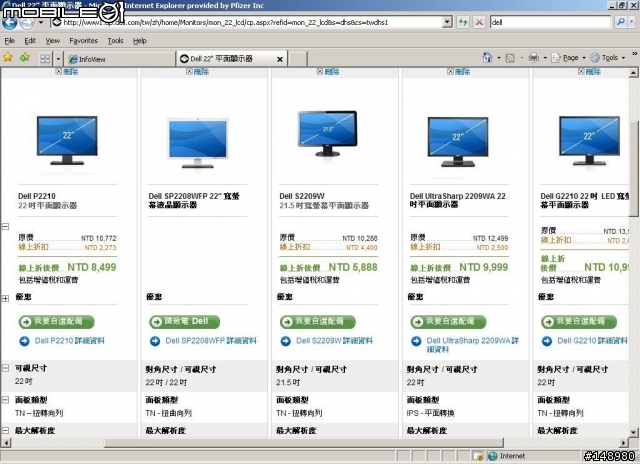Open a new blank tab
The height and width of the screenshot is (464, 640).
point(298,59)
